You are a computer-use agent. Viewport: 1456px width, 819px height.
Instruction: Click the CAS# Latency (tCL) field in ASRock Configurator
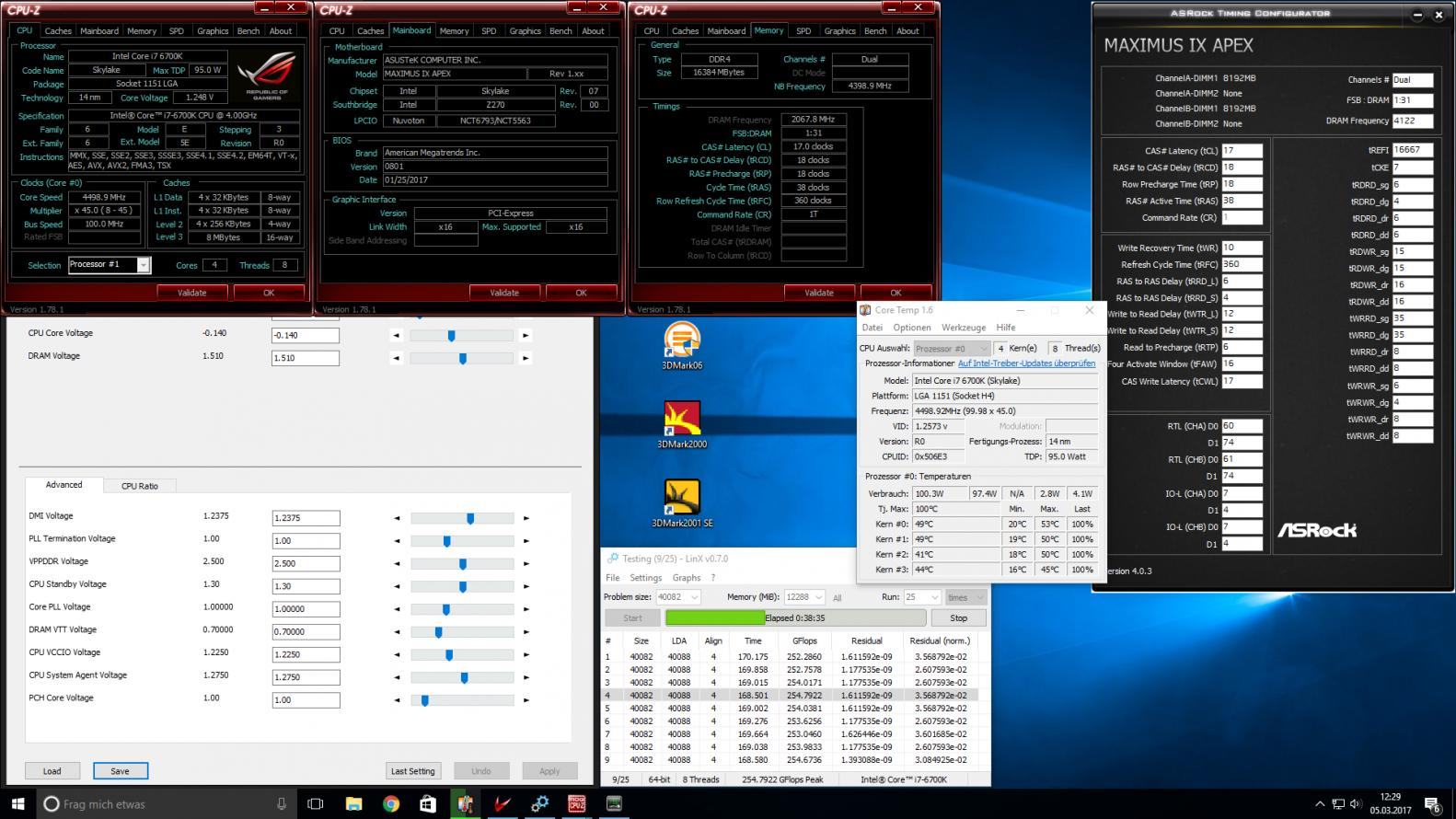click(1242, 150)
